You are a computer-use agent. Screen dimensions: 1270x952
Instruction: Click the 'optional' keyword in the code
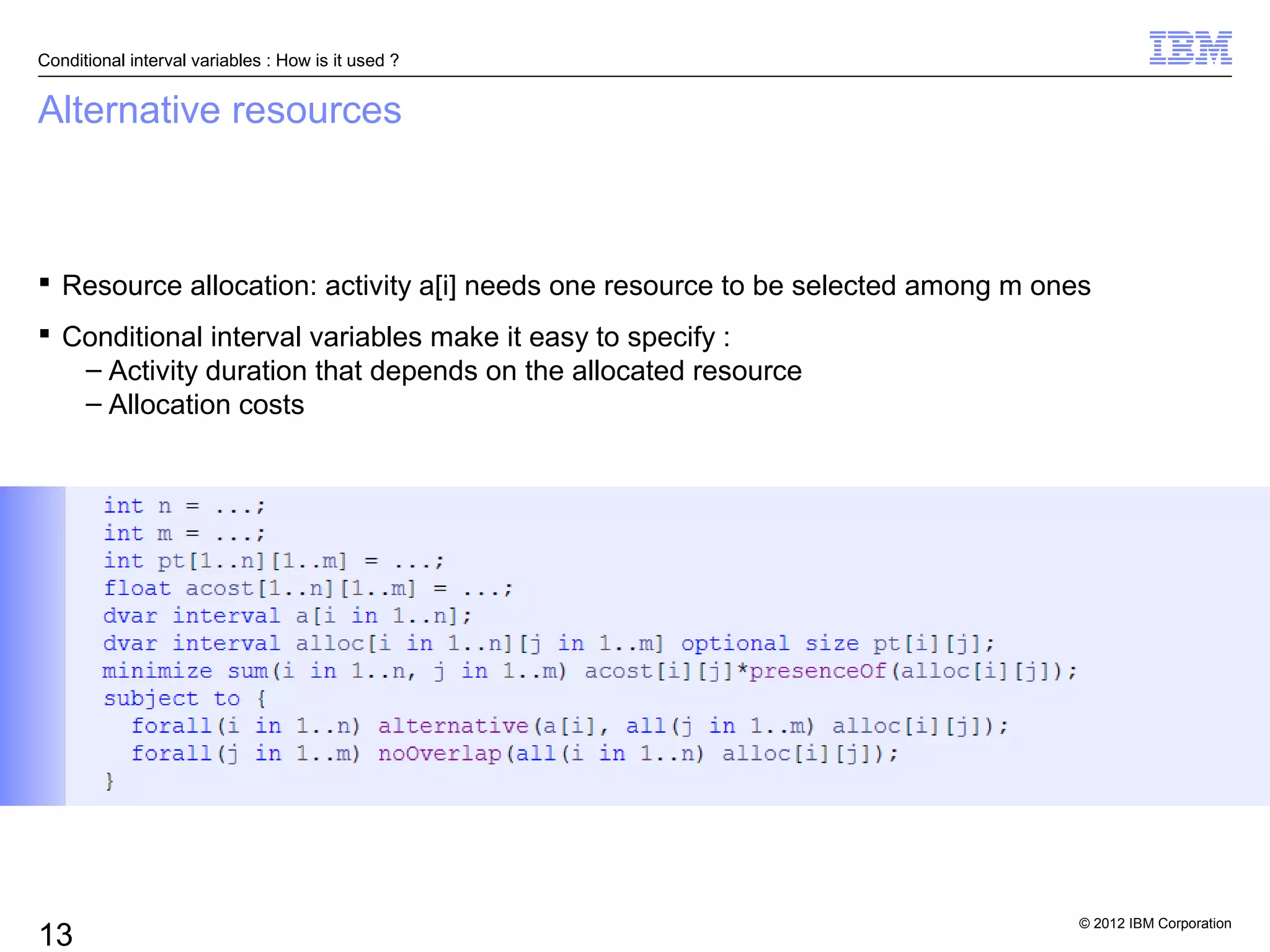(735, 644)
